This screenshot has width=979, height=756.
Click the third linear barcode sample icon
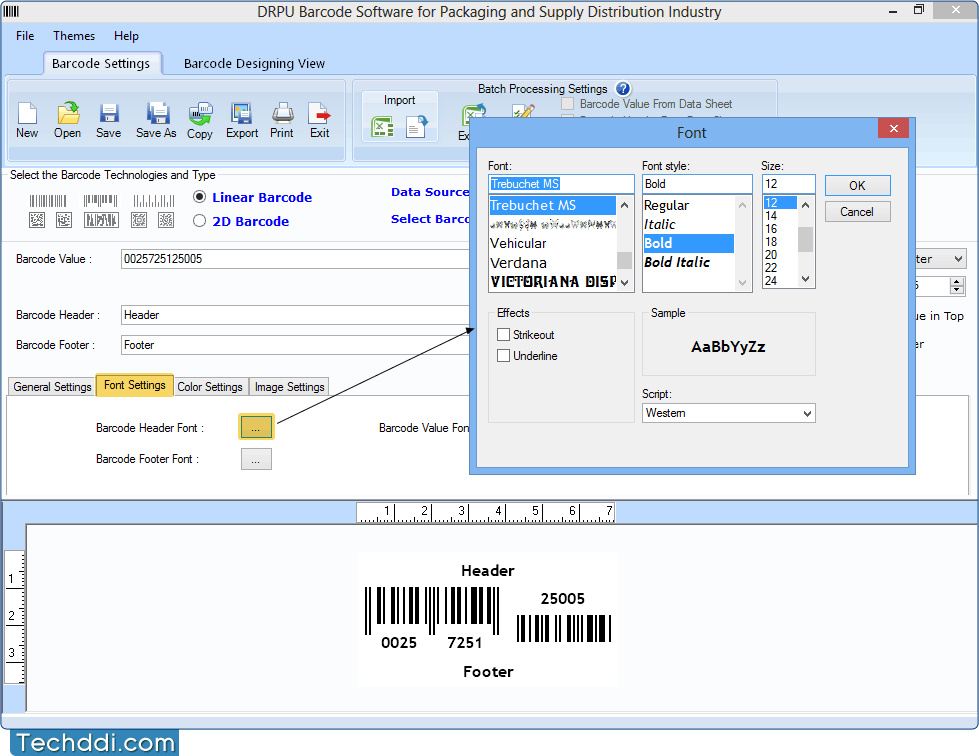click(154, 201)
